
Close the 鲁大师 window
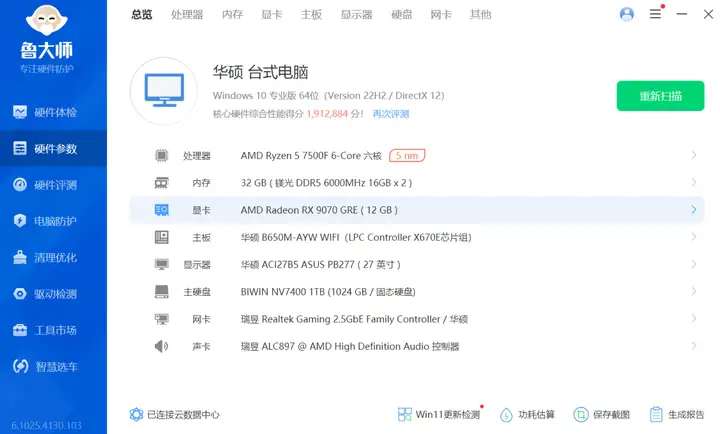(708, 14)
